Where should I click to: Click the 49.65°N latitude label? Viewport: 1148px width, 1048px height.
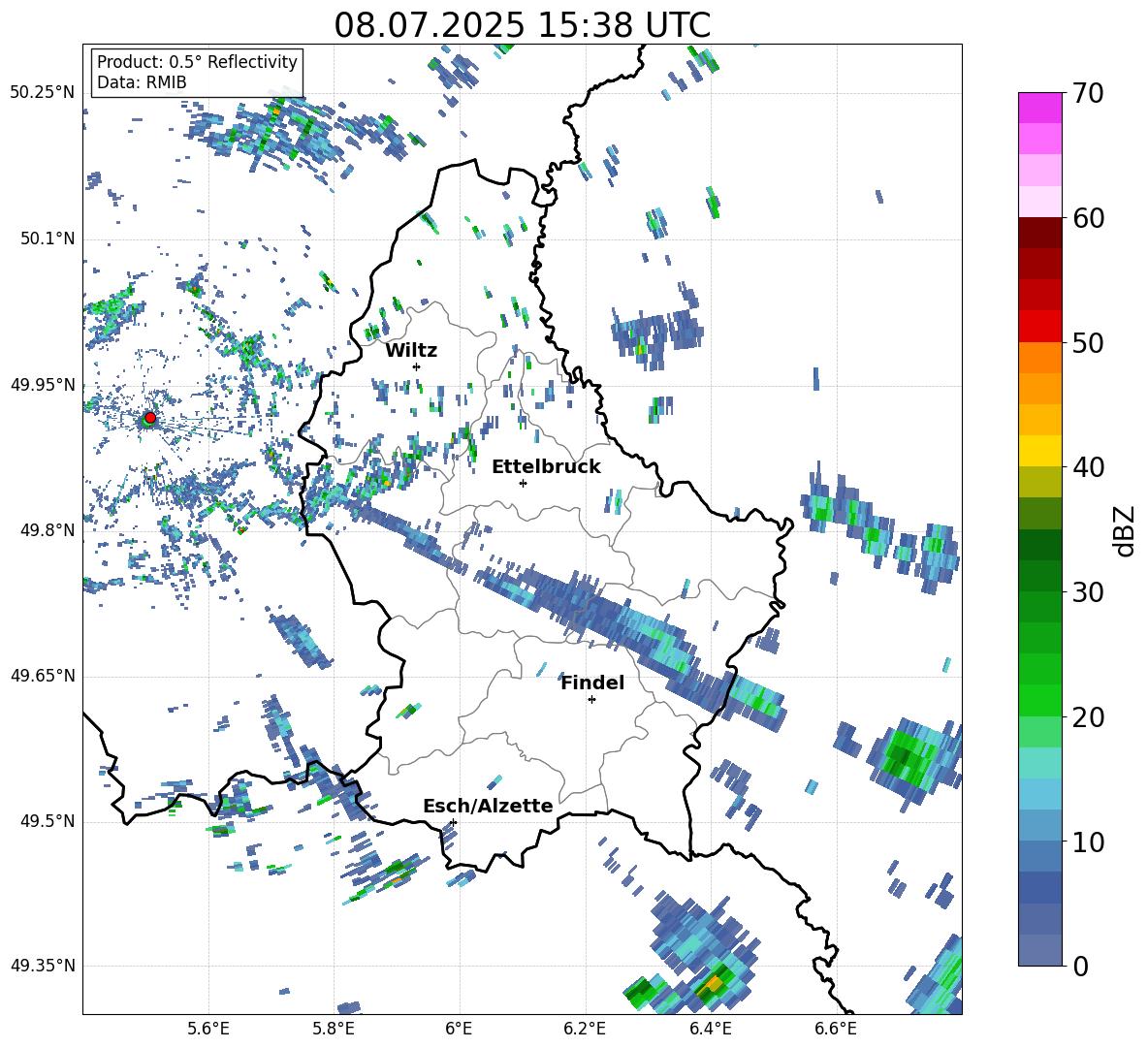pyautogui.click(x=43, y=676)
